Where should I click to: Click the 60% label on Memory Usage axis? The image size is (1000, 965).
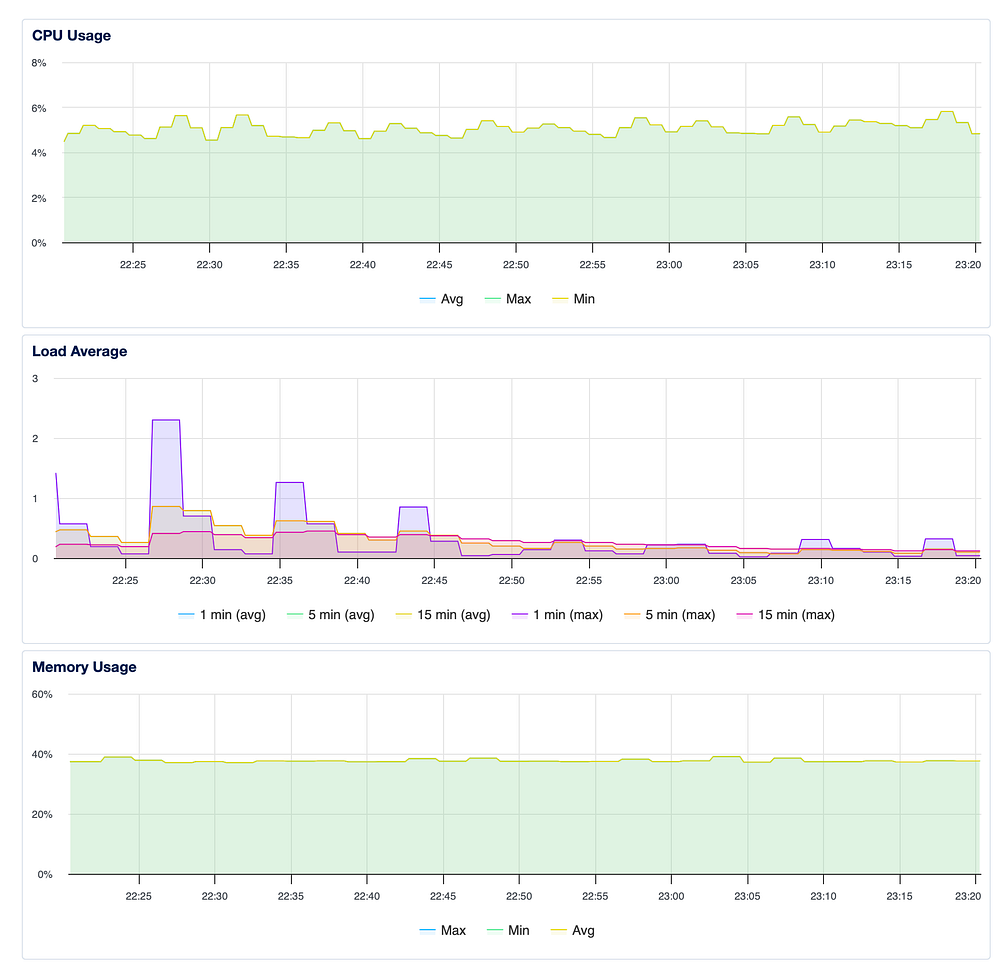42,694
